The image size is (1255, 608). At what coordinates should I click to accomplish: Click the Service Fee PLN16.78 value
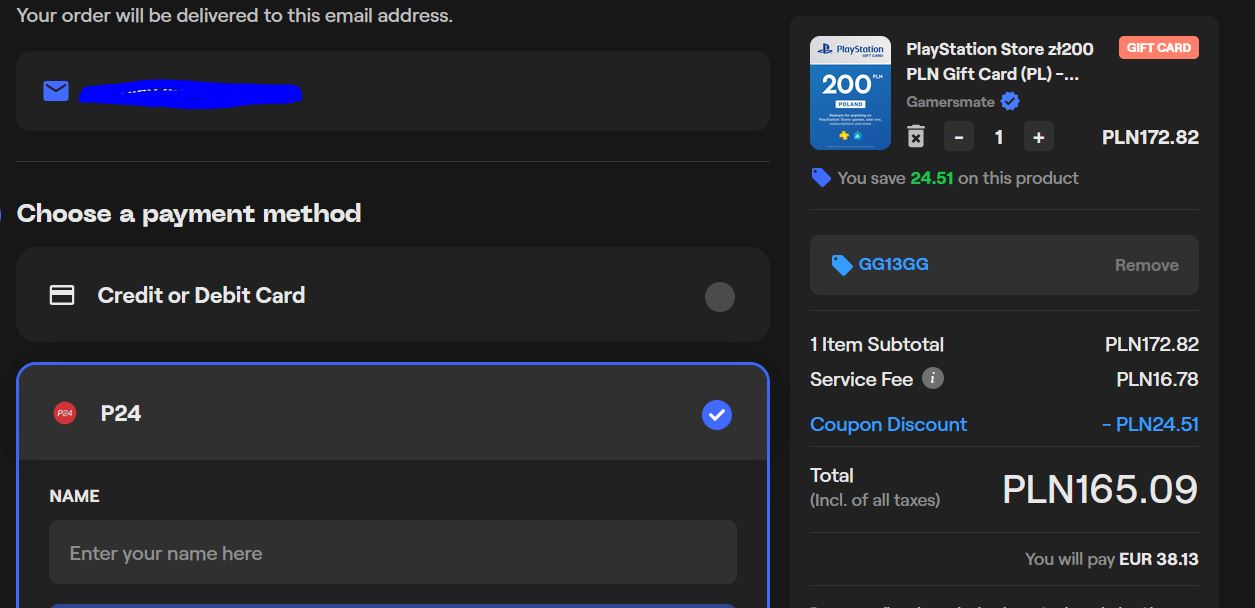point(1157,379)
